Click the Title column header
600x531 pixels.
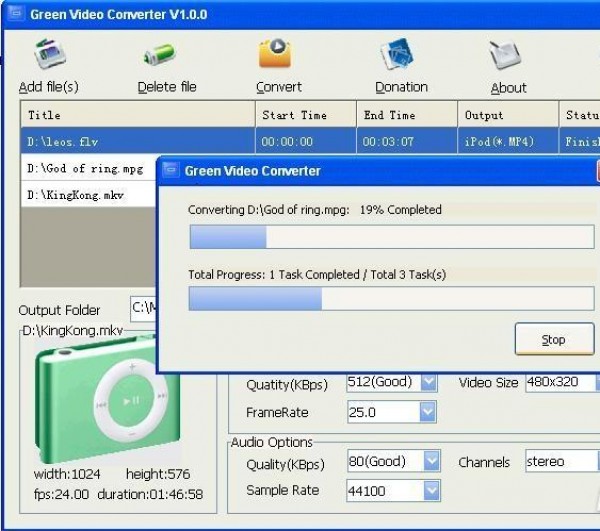tap(137, 115)
